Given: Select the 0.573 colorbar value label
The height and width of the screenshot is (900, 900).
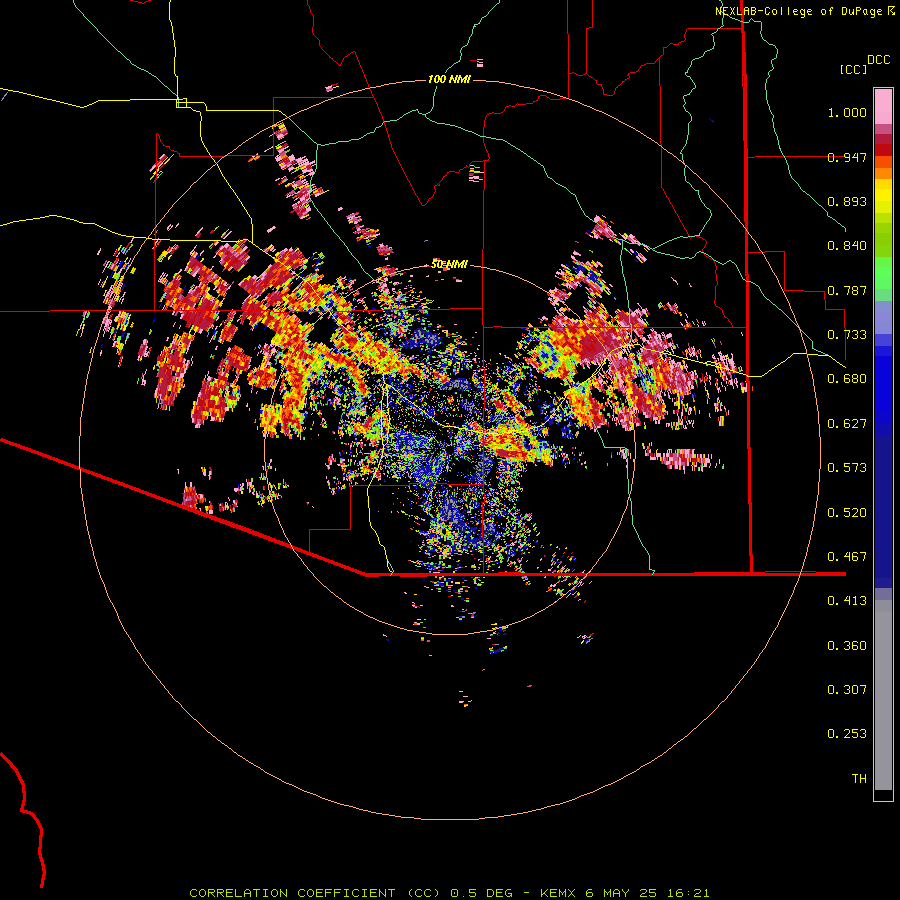Looking at the screenshot, I should (847, 468).
